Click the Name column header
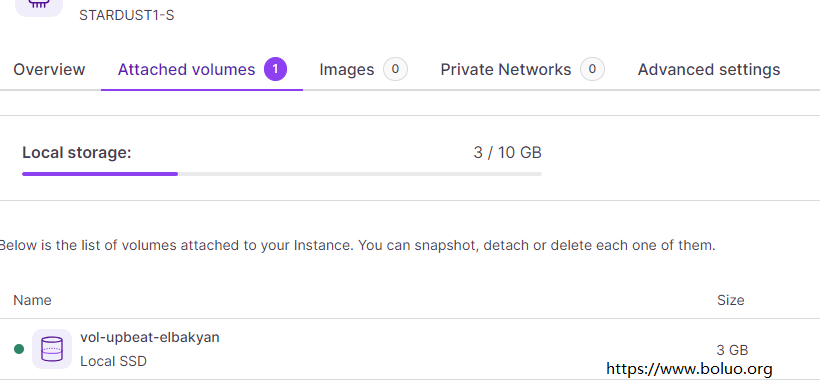The image size is (820, 387). pyautogui.click(x=32, y=300)
